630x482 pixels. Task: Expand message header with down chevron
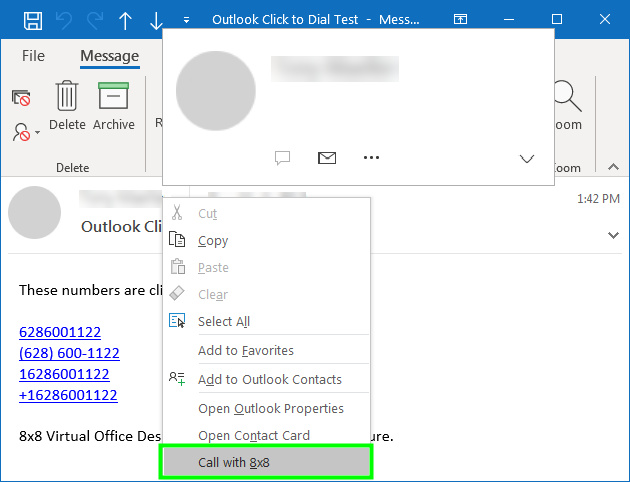(613, 235)
